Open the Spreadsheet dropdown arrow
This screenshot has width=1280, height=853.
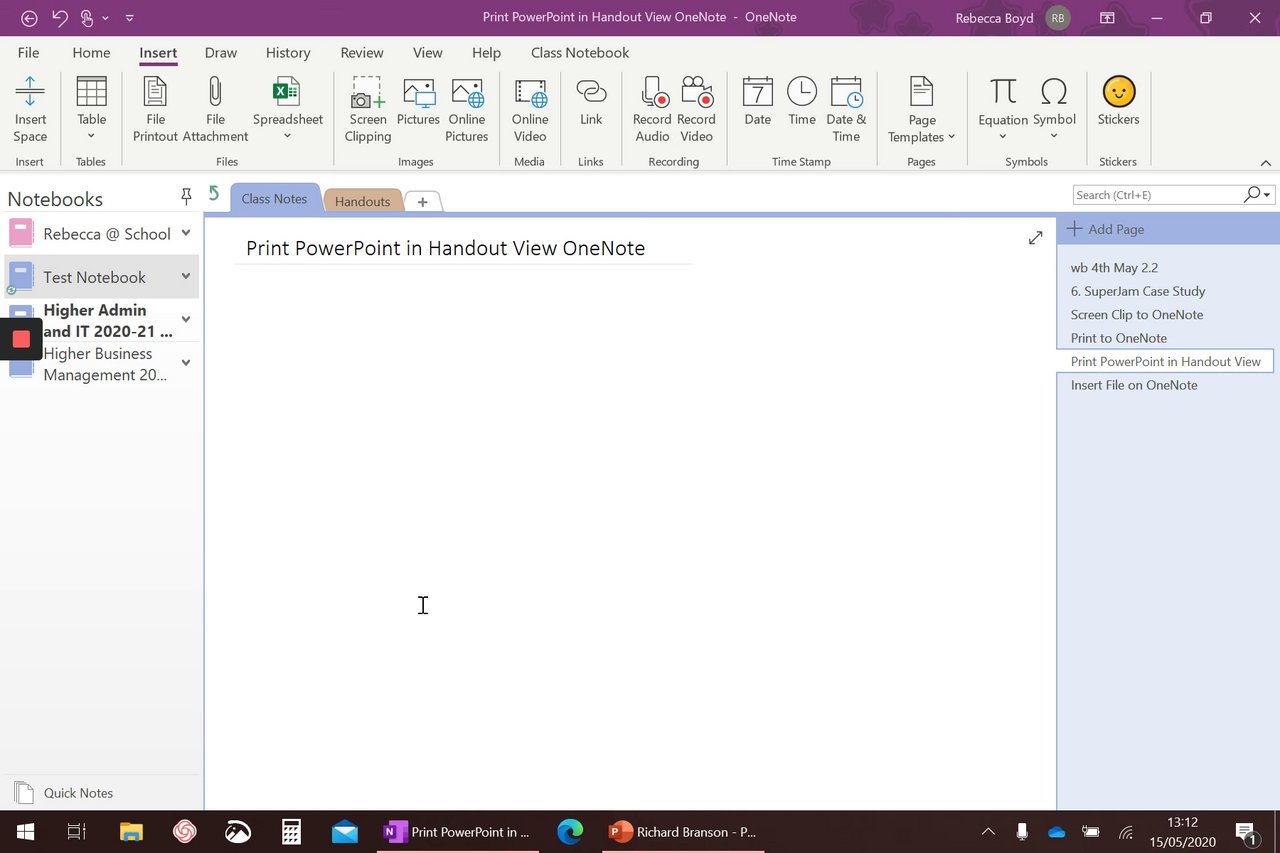coord(287,137)
